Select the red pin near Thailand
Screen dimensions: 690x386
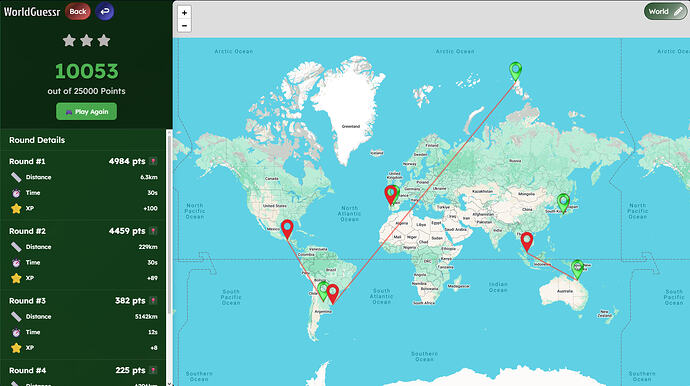tap(527, 242)
